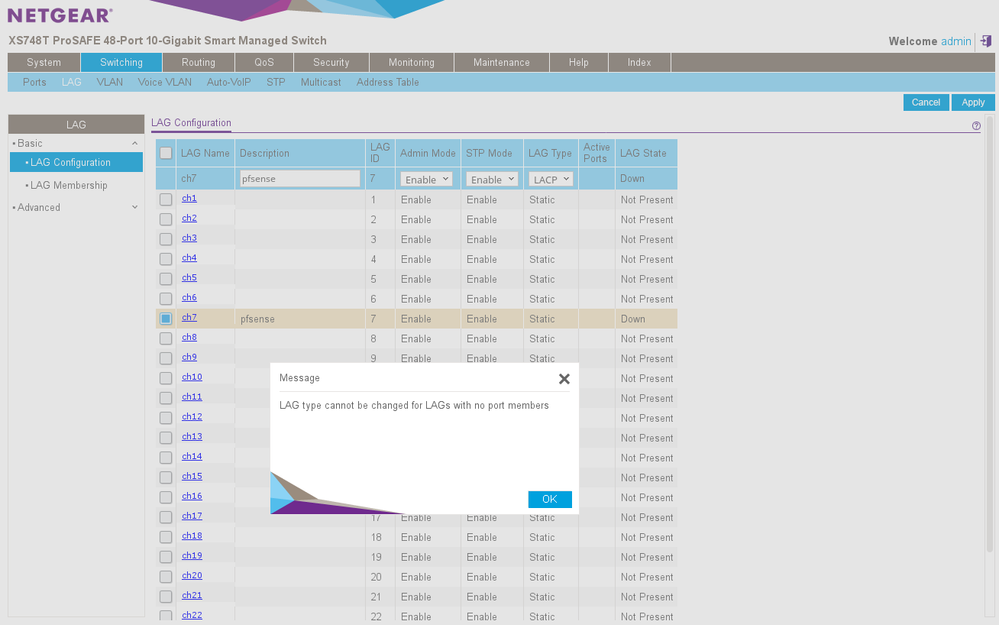
Task: Open the STP Mode Enable dropdown
Action: click(492, 180)
